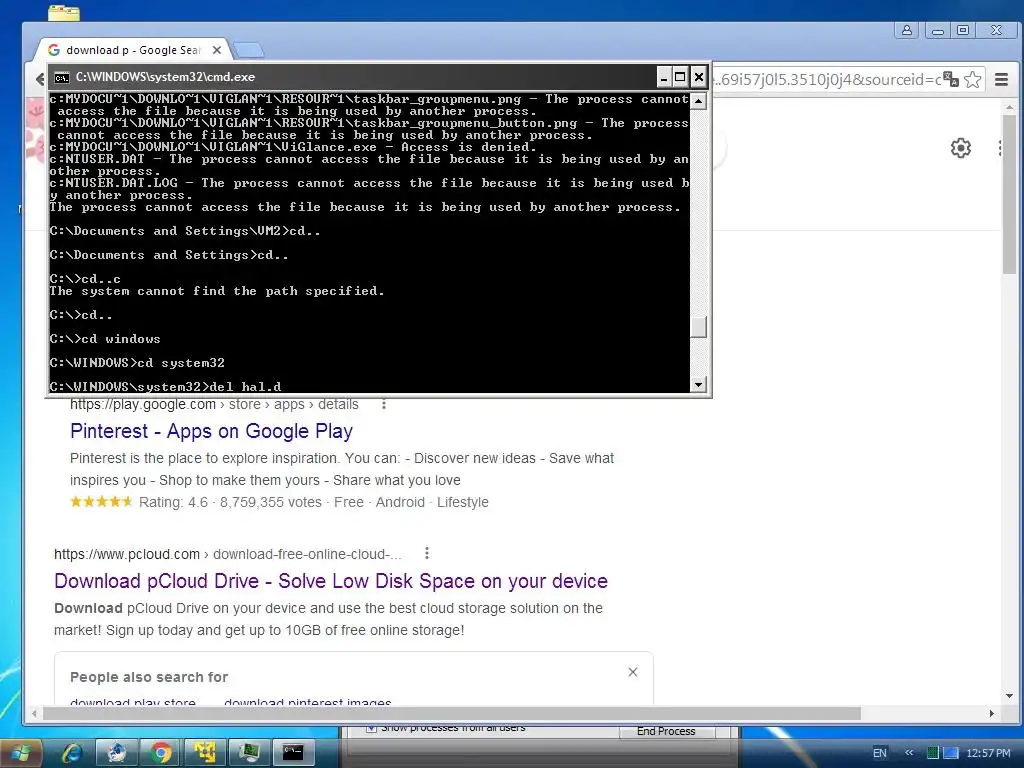The image size is (1024, 768).
Task: Click the 'del hal.d' command line in cmd
Action: coord(165,387)
